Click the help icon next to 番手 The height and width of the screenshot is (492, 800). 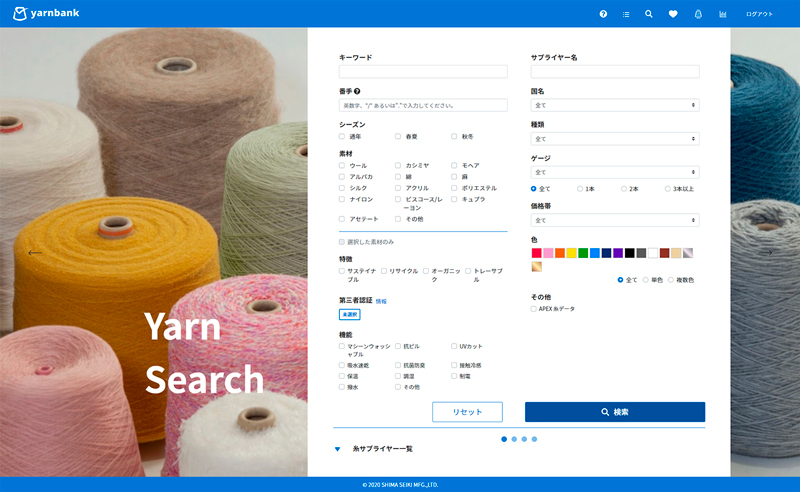pyautogui.click(x=357, y=91)
